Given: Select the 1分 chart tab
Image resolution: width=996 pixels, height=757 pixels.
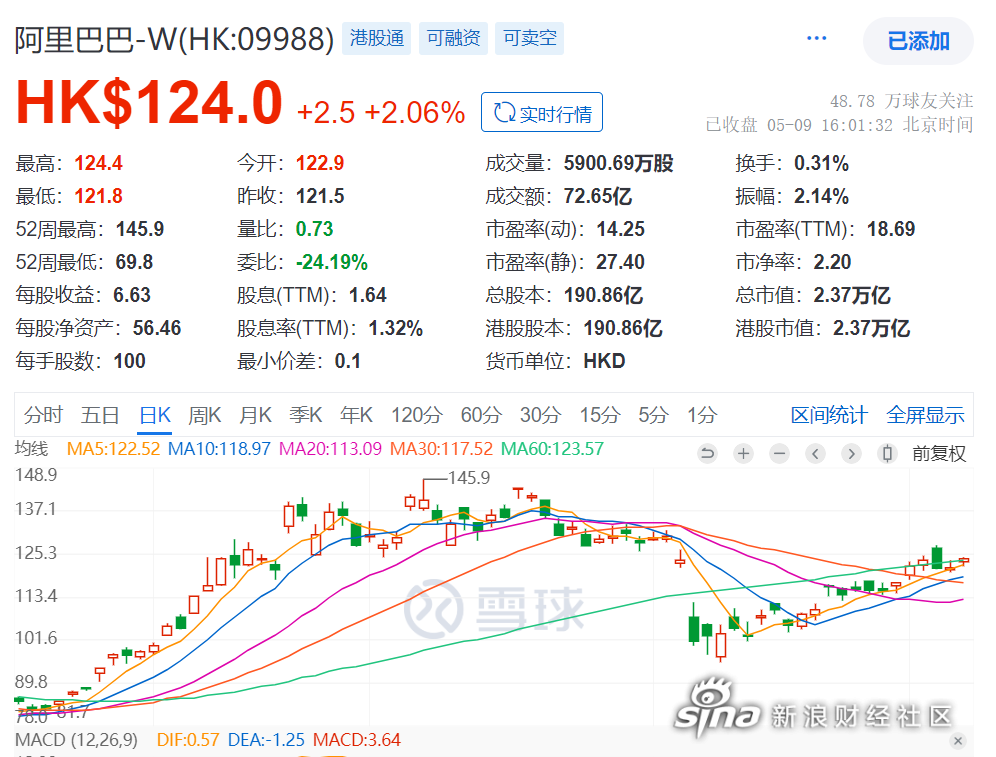Looking at the screenshot, I should [702, 415].
